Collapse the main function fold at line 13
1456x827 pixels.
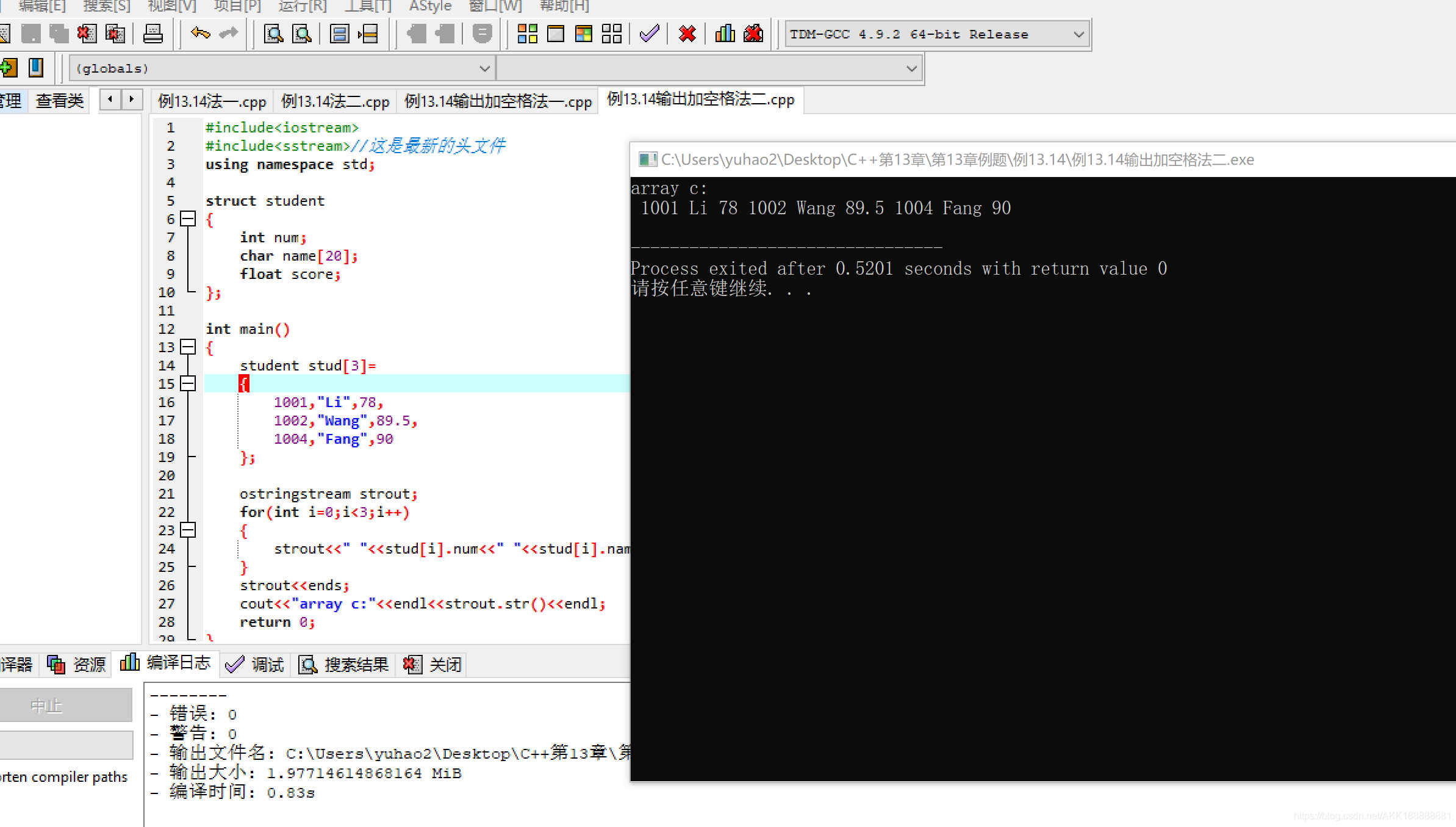(188, 347)
